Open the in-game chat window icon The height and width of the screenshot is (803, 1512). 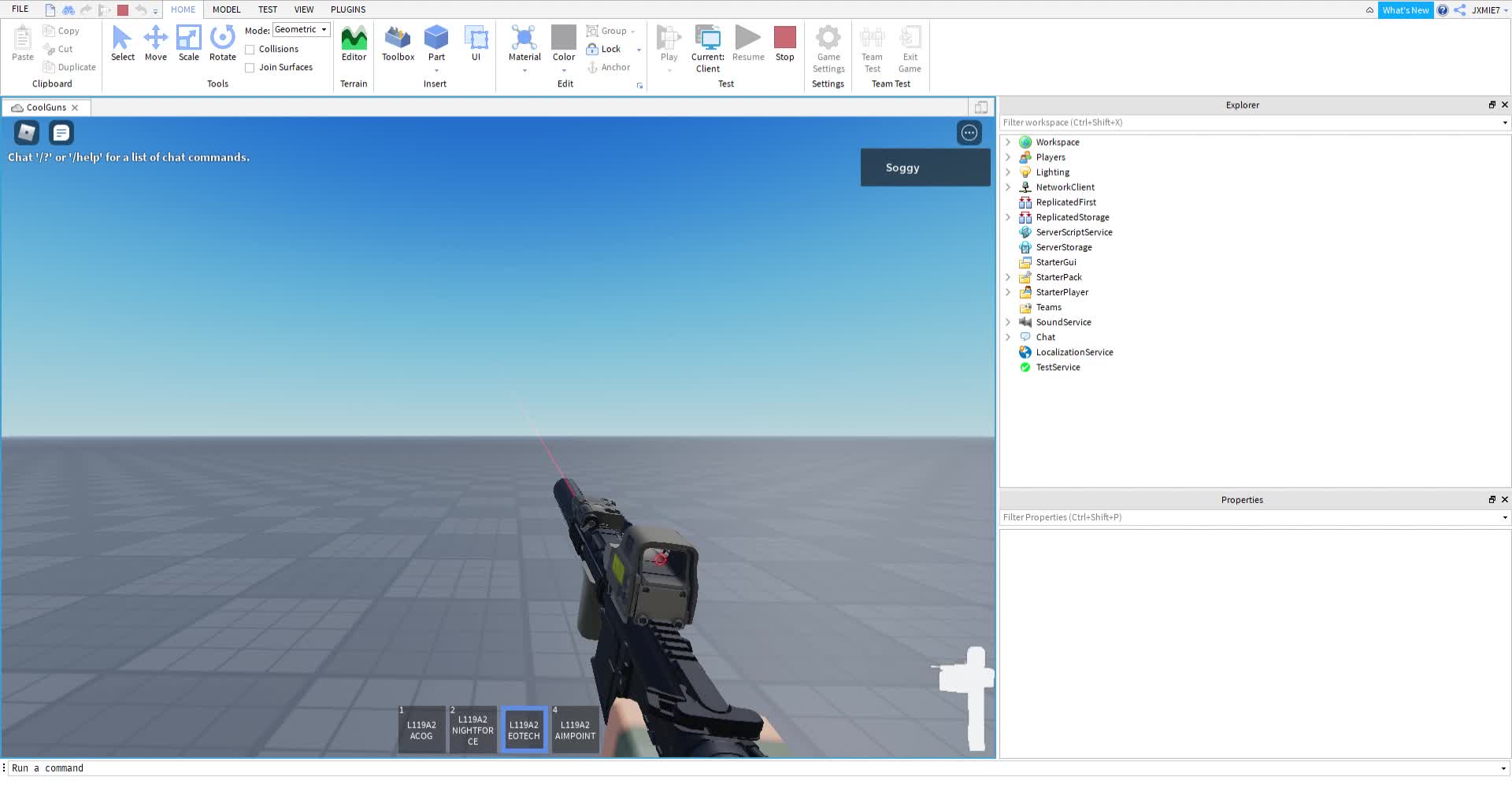click(61, 133)
